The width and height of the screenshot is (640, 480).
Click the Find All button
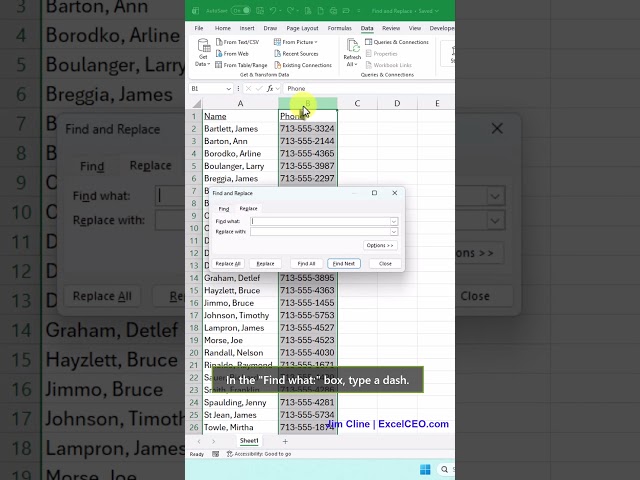pos(307,264)
